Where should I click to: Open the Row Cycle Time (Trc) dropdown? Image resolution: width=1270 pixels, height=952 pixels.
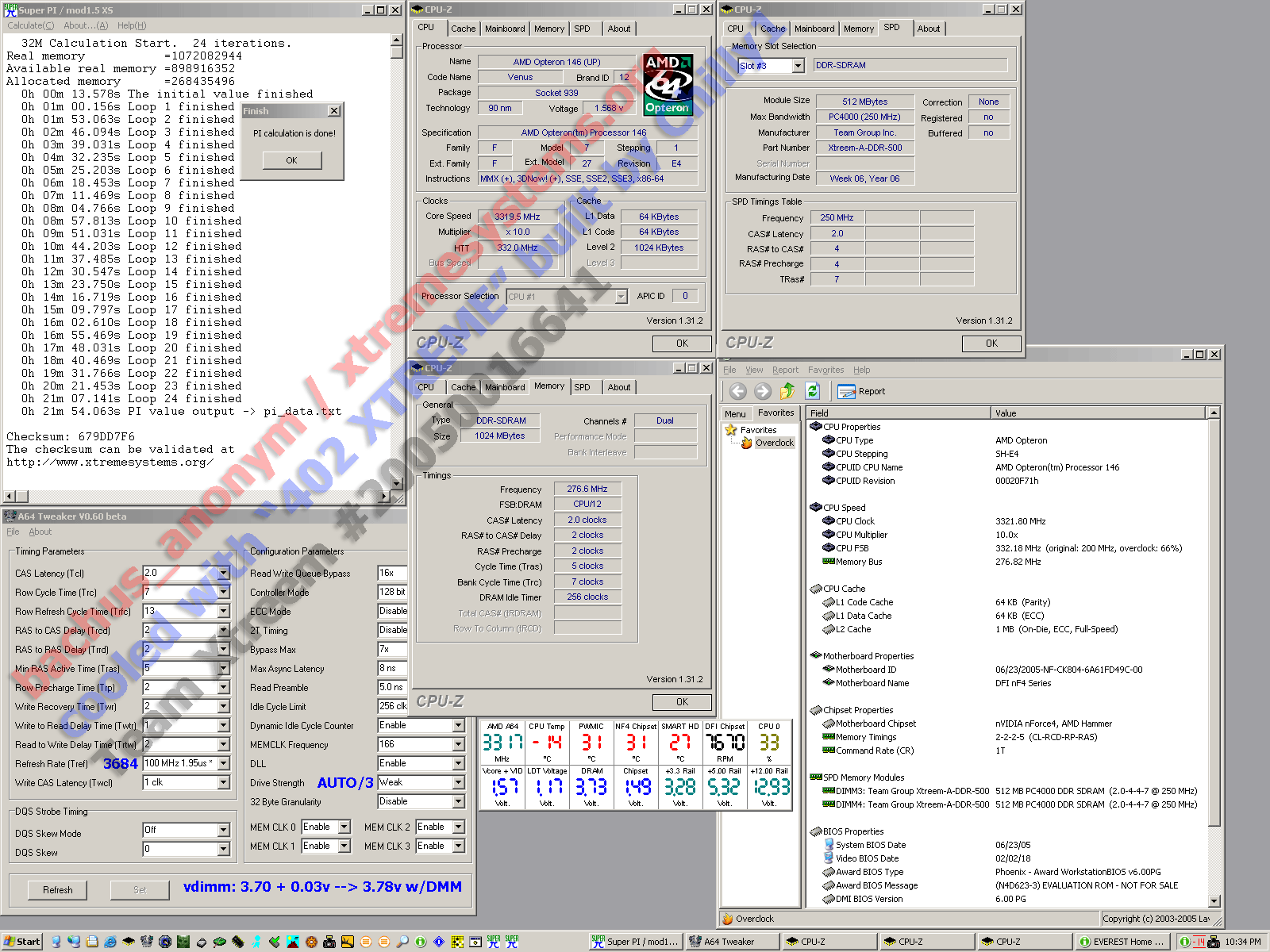point(224,592)
